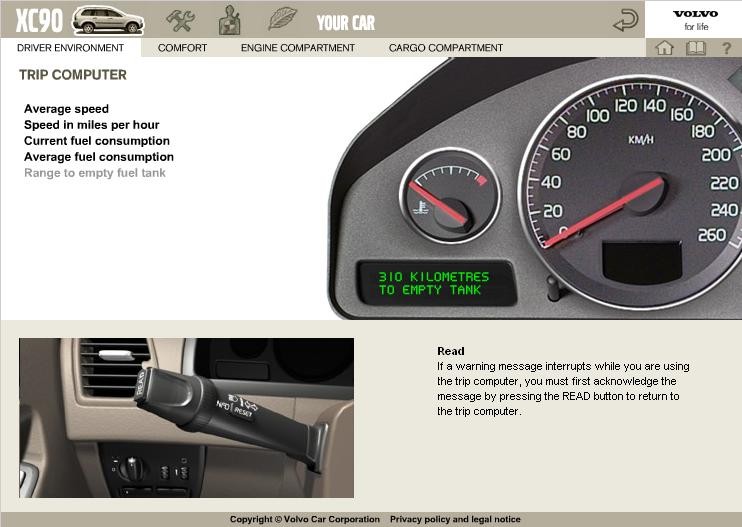Select Average fuel consumption
Screen dimensions: 742x527
[98, 157]
